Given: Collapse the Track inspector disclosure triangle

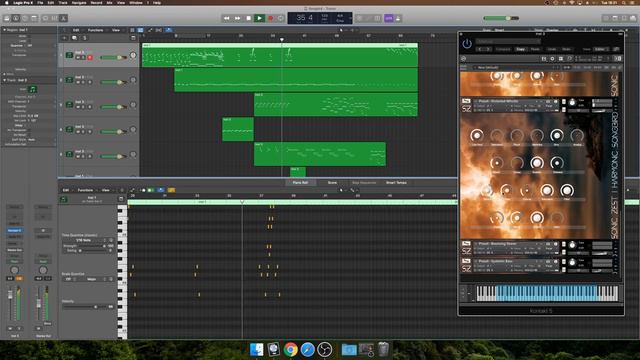Looking at the screenshot, I should [4, 80].
